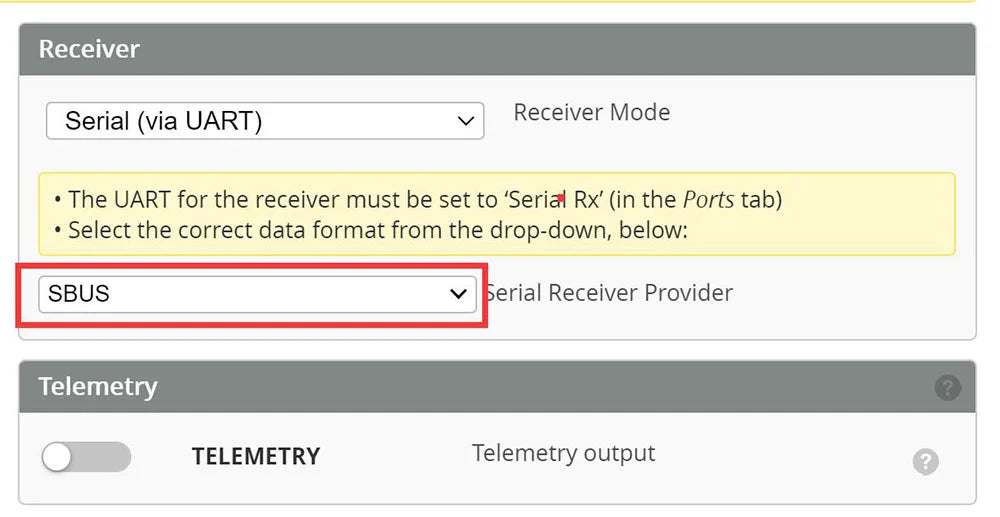Click the Serial Receiver Provider label
The height and width of the screenshot is (517, 1000).
tap(609, 293)
